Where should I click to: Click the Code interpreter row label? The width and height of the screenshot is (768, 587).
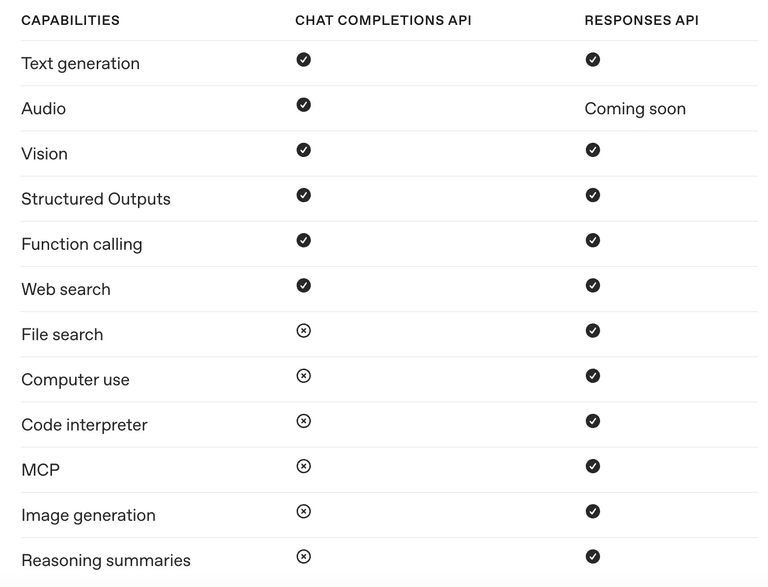pyautogui.click(x=84, y=425)
